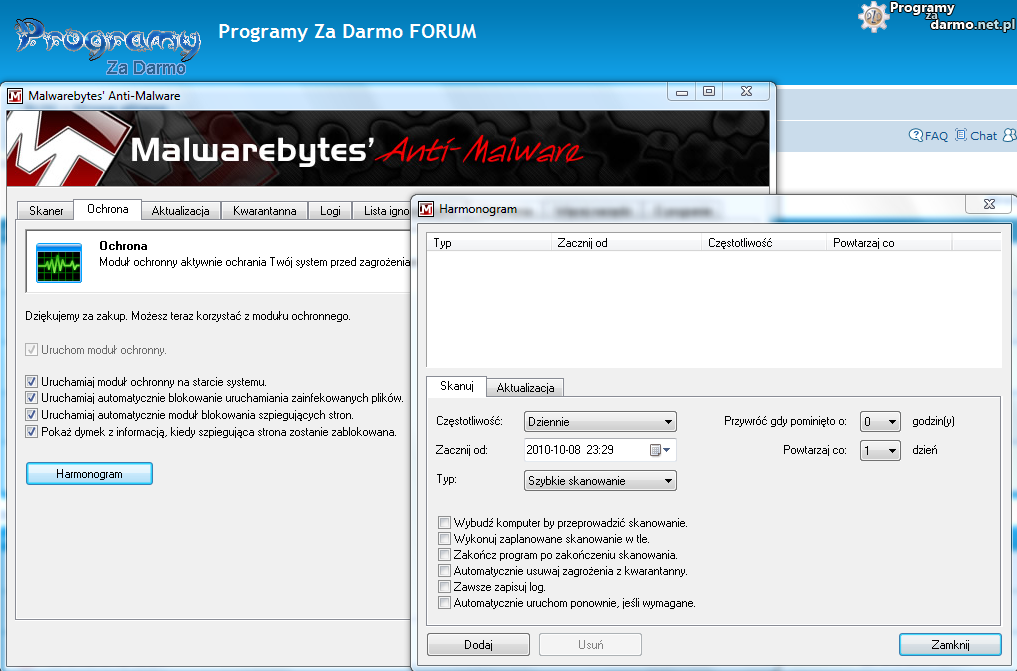Open the calendar picker in Zacznij od field
Image resolution: width=1017 pixels, height=671 pixels.
click(661, 450)
